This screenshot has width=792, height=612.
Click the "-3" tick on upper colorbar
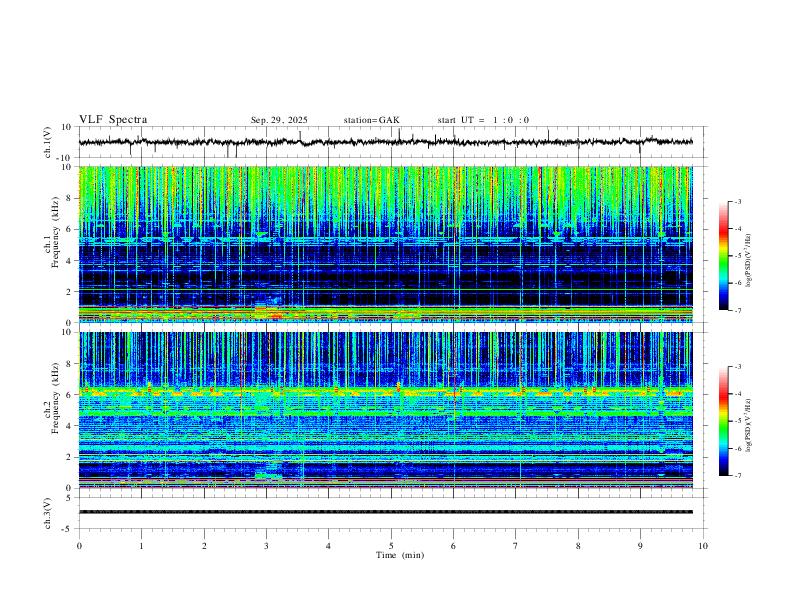pyautogui.click(x=738, y=201)
